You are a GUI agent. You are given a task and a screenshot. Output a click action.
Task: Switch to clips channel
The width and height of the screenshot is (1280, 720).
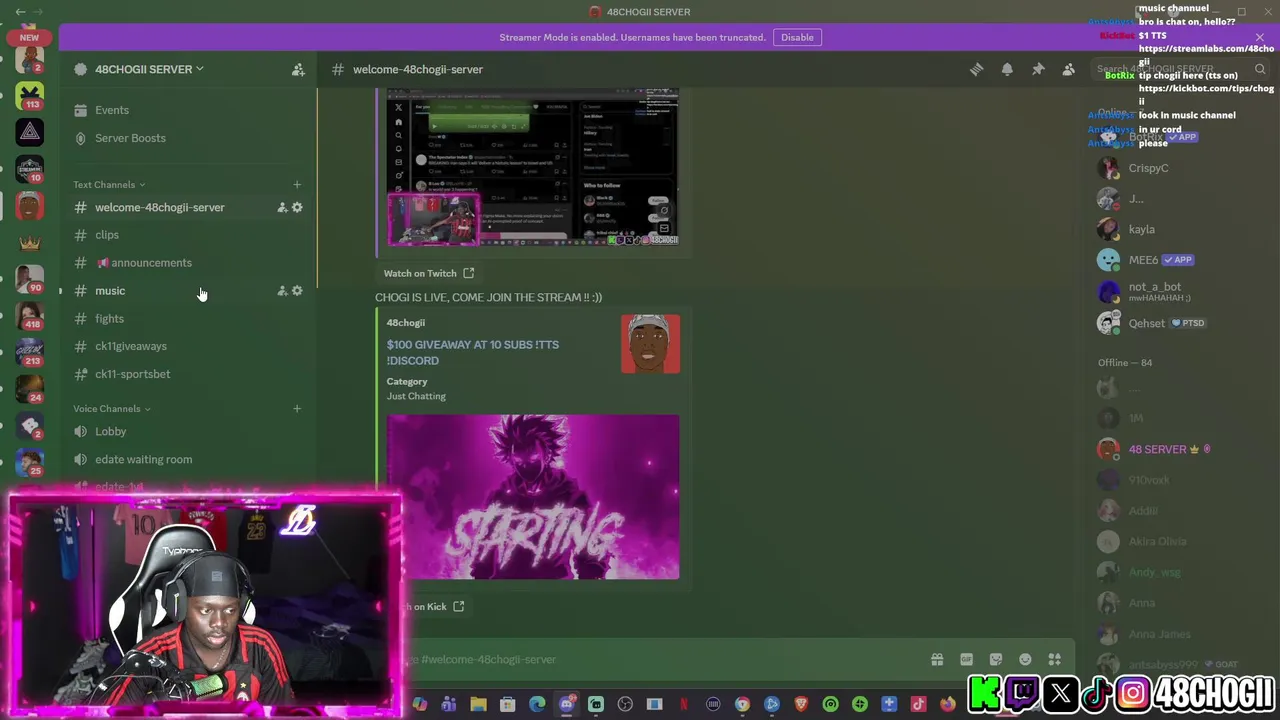(x=188, y=235)
